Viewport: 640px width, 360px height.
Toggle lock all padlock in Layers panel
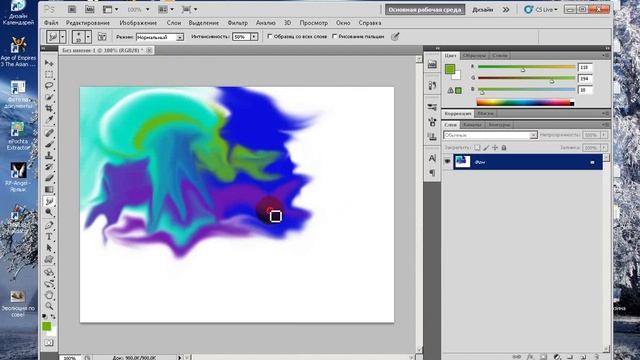tap(504, 147)
